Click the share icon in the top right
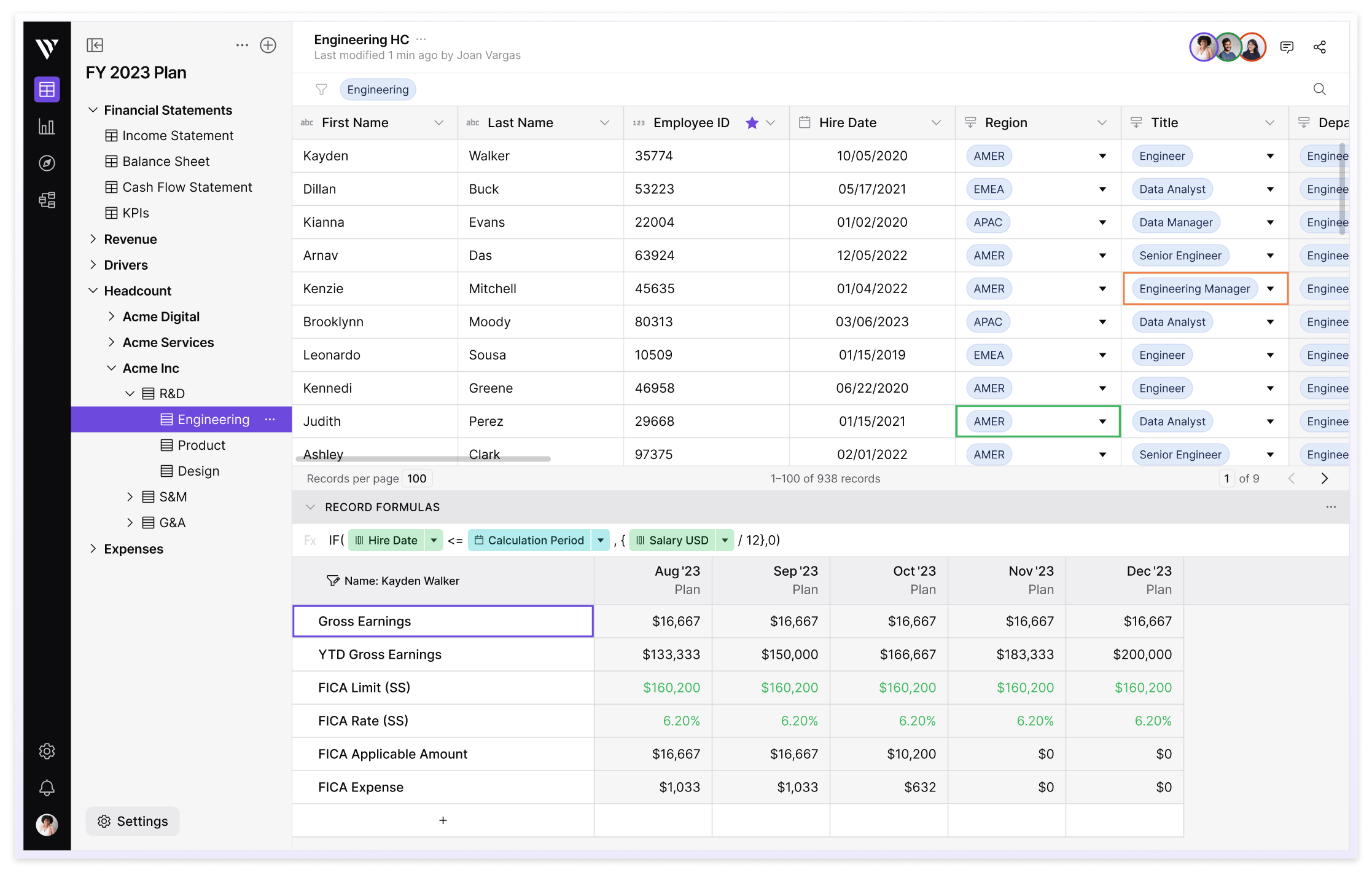 coord(1320,47)
